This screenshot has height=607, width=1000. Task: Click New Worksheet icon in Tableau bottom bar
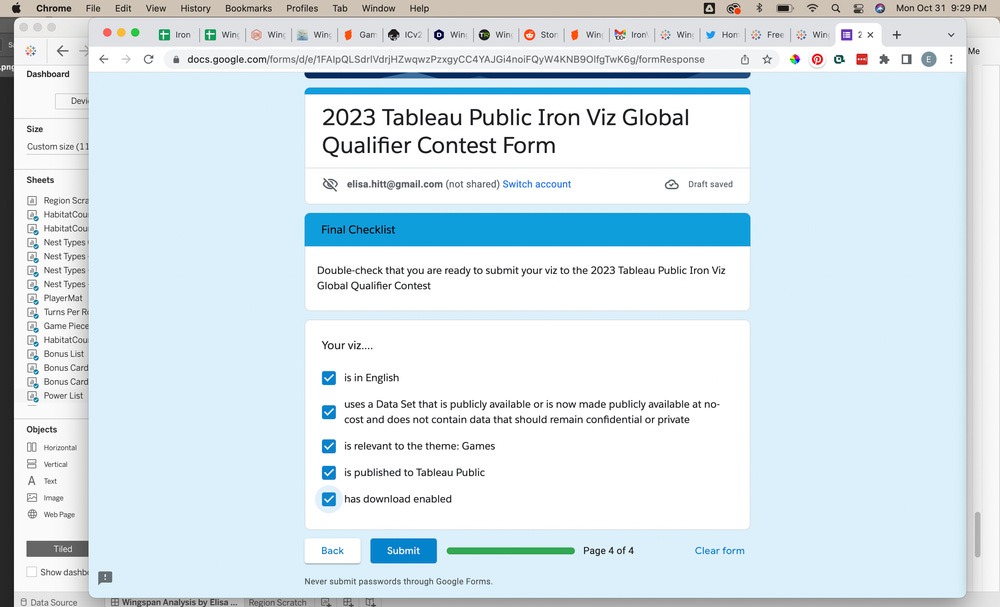point(326,602)
